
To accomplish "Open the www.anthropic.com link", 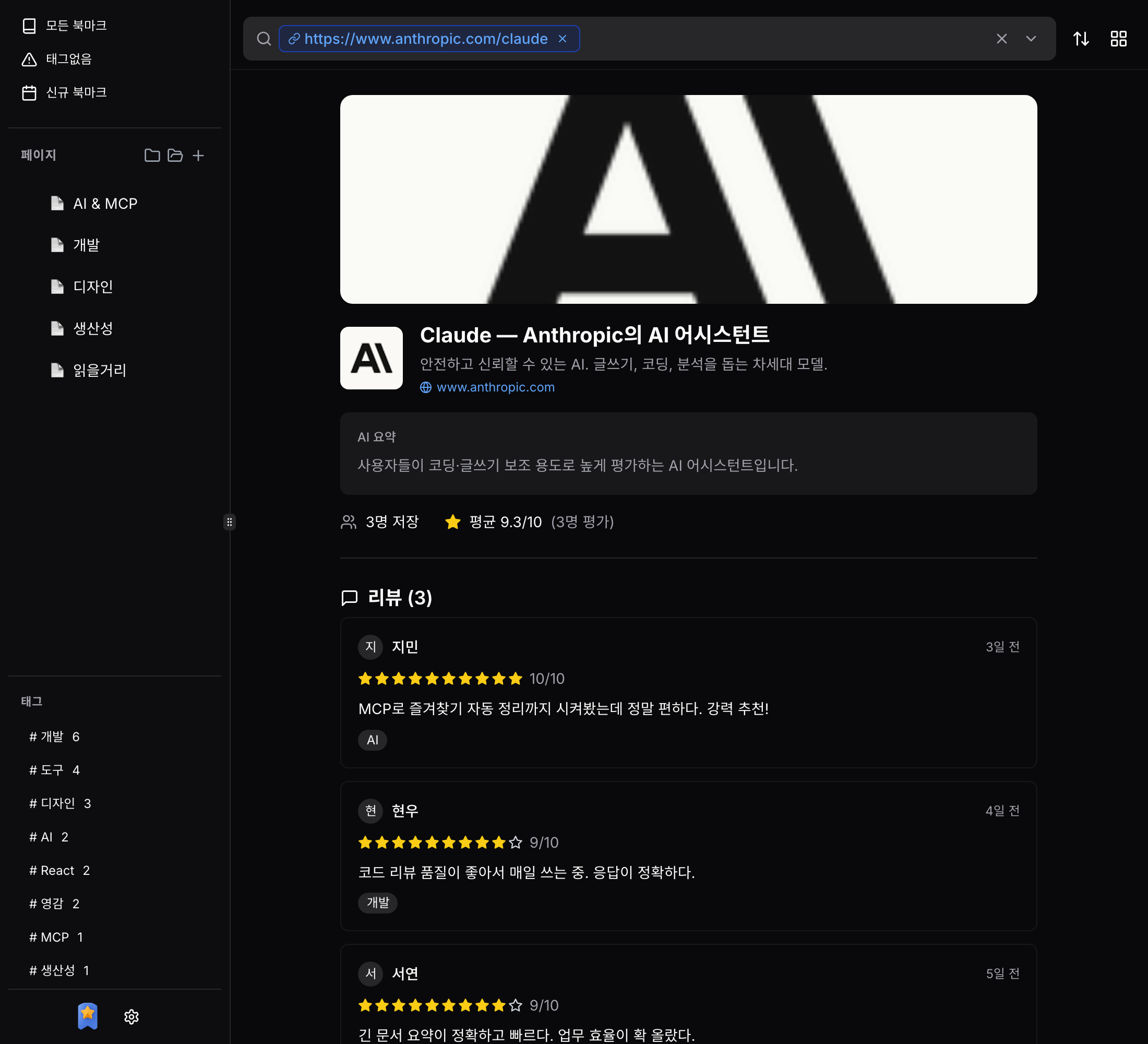I will click(495, 387).
